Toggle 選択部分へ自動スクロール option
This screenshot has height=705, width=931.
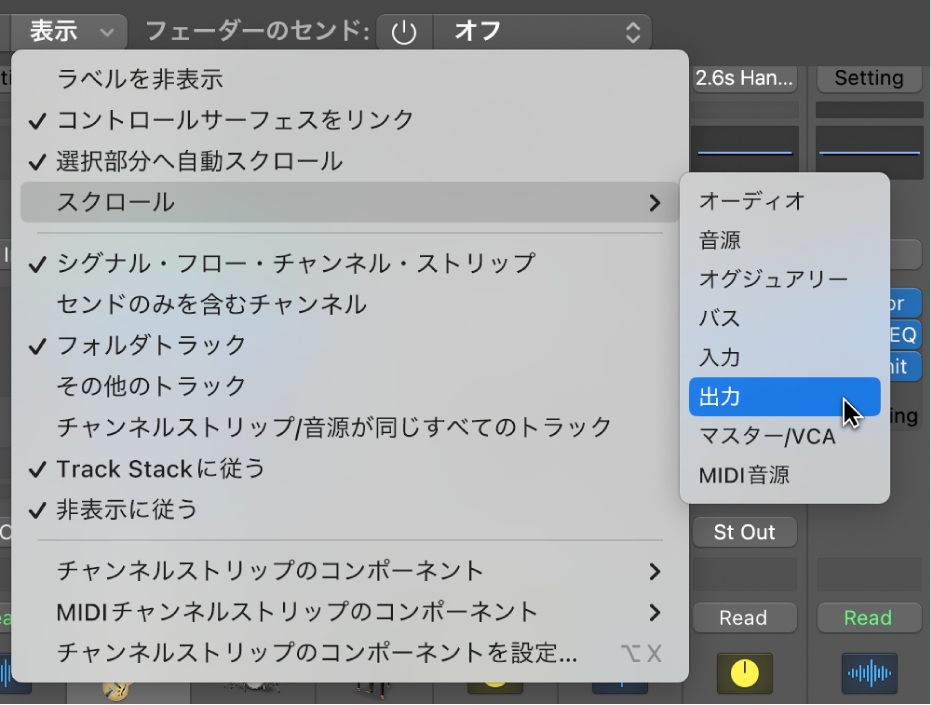point(350,161)
